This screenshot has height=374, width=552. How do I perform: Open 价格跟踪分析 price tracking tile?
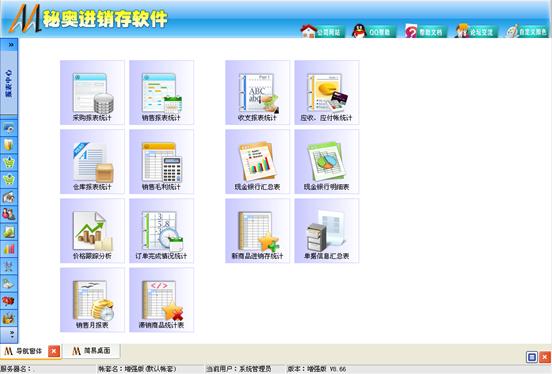tap(92, 231)
